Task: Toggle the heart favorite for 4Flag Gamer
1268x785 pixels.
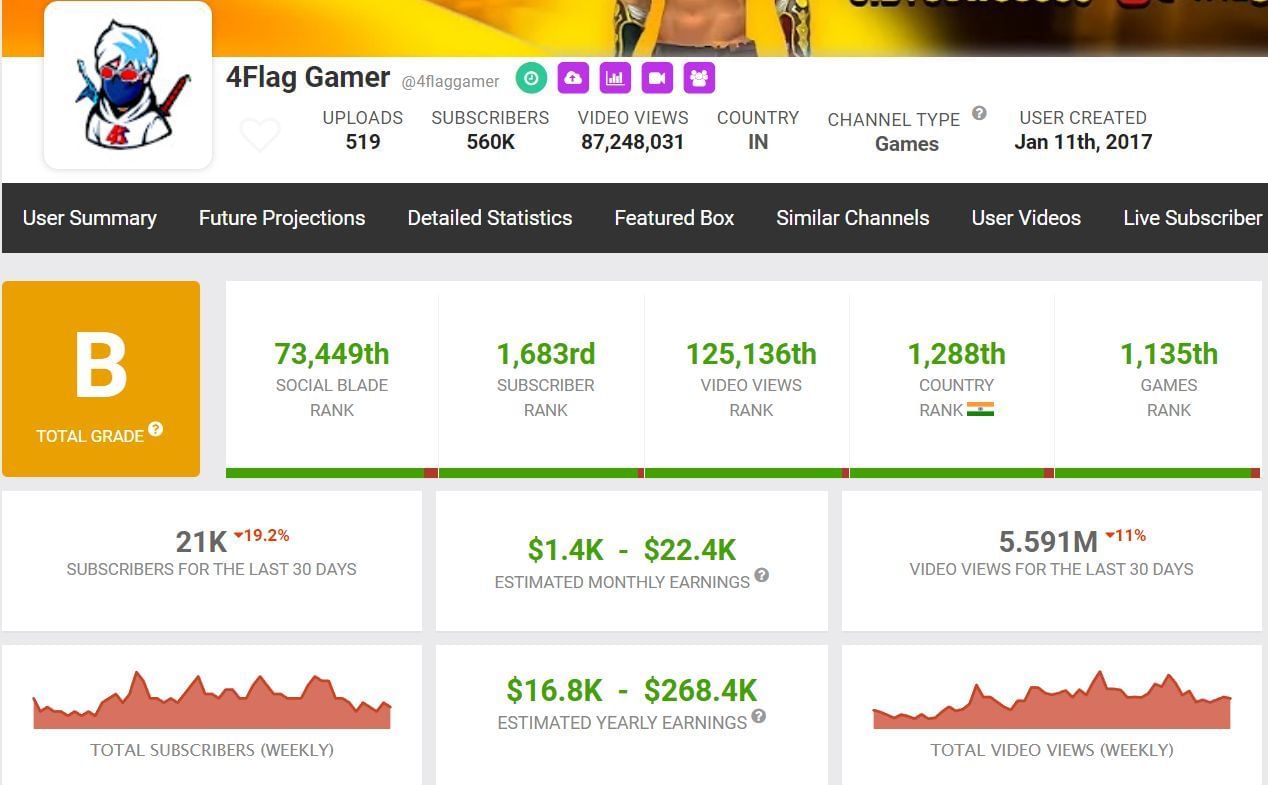Action: tap(261, 135)
